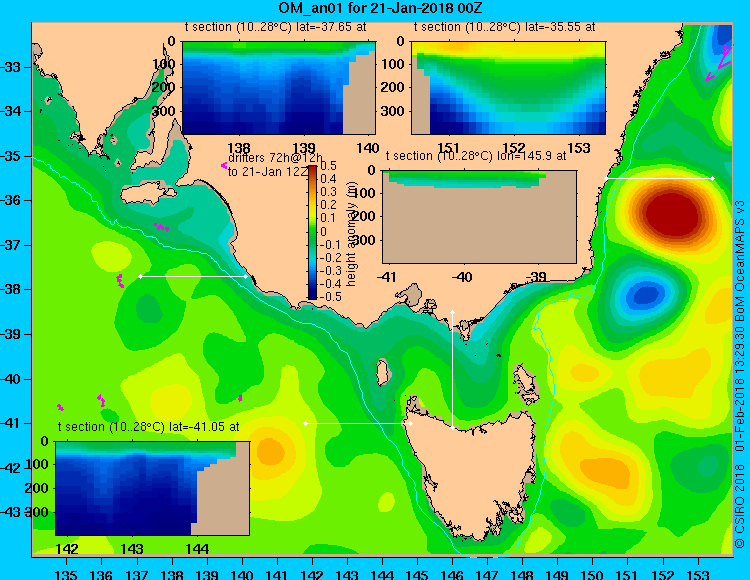750x580 pixels.
Task: Click the "135" longitude axis label
Action: click(x=66, y=574)
